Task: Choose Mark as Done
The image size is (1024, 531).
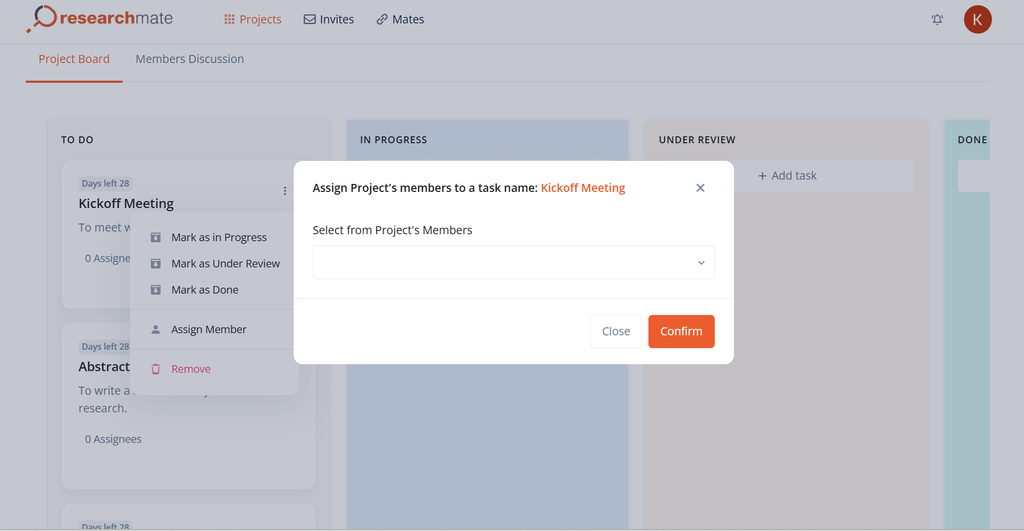Action: [x=214, y=289]
